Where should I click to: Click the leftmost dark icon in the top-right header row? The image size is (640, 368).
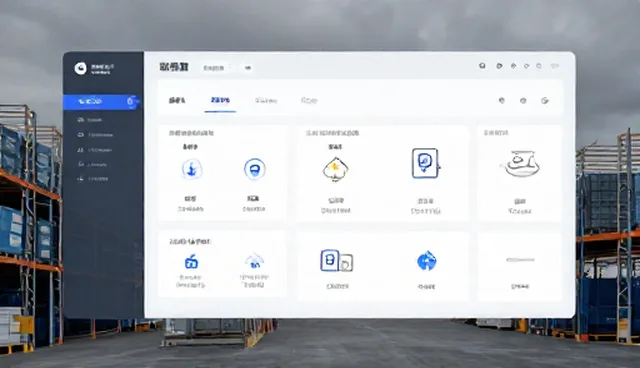(482, 66)
